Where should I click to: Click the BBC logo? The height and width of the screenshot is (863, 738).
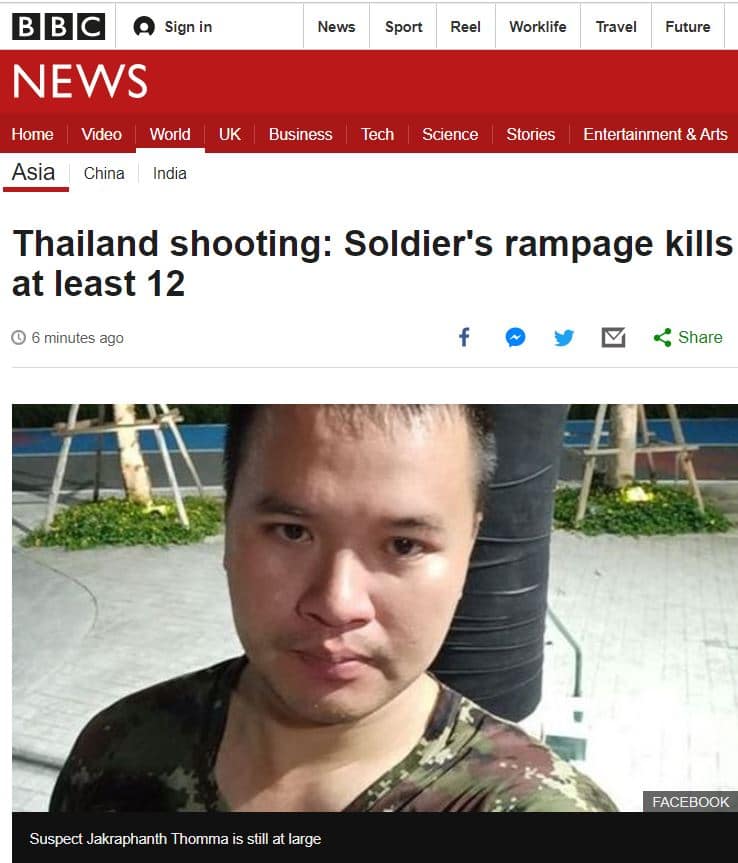(58, 26)
